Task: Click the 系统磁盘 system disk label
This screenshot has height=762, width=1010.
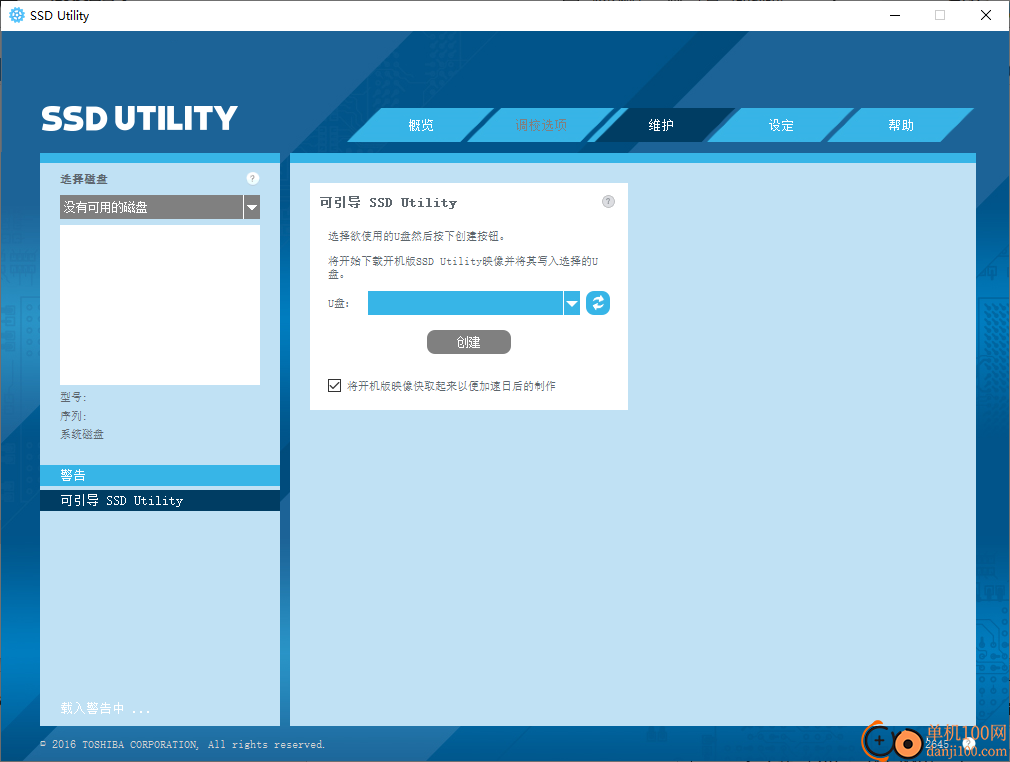Action: [82, 434]
